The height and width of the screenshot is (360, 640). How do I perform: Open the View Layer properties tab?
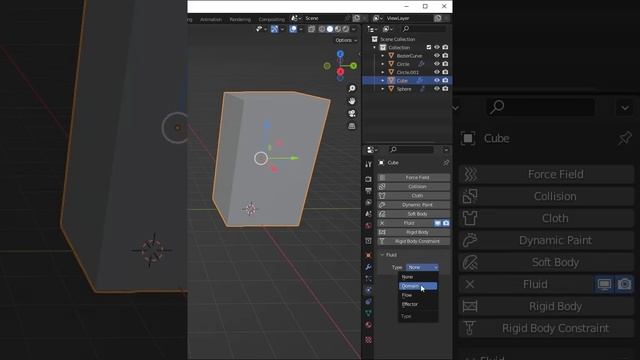[x=368, y=202]
